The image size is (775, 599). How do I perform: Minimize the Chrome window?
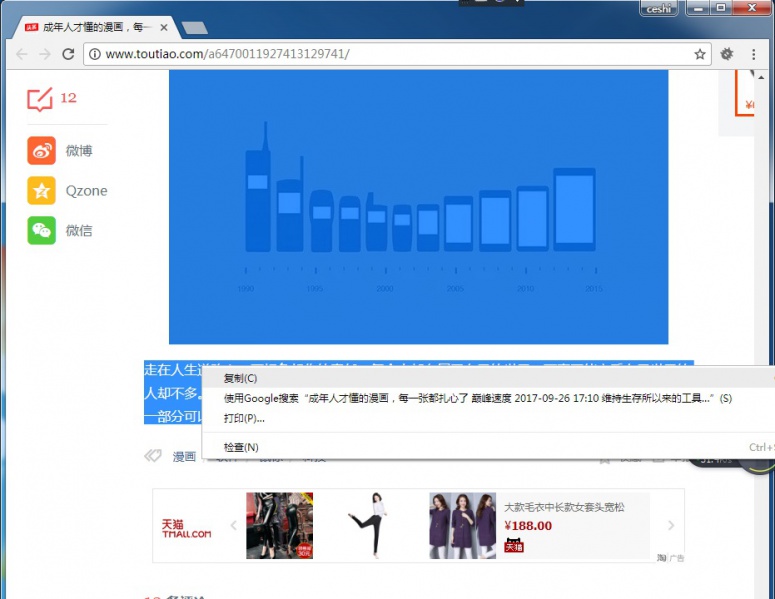[x=699, y=7]
